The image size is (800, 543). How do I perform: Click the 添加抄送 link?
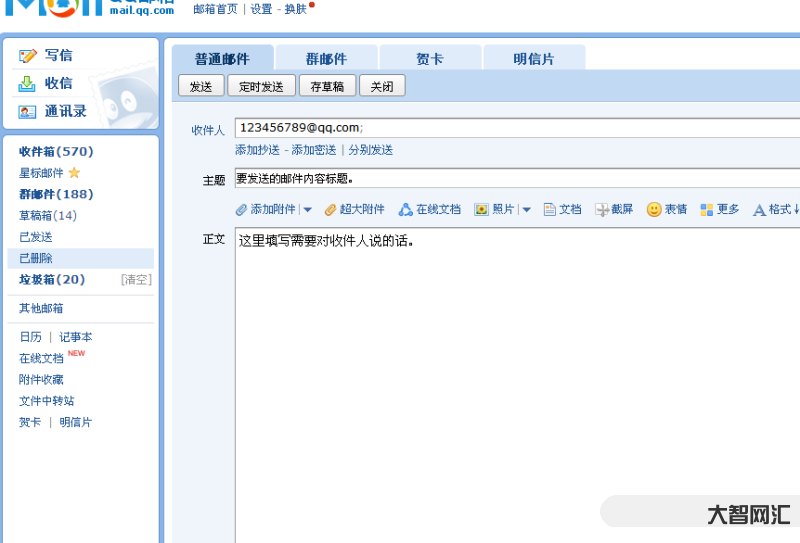pos(258,150)
